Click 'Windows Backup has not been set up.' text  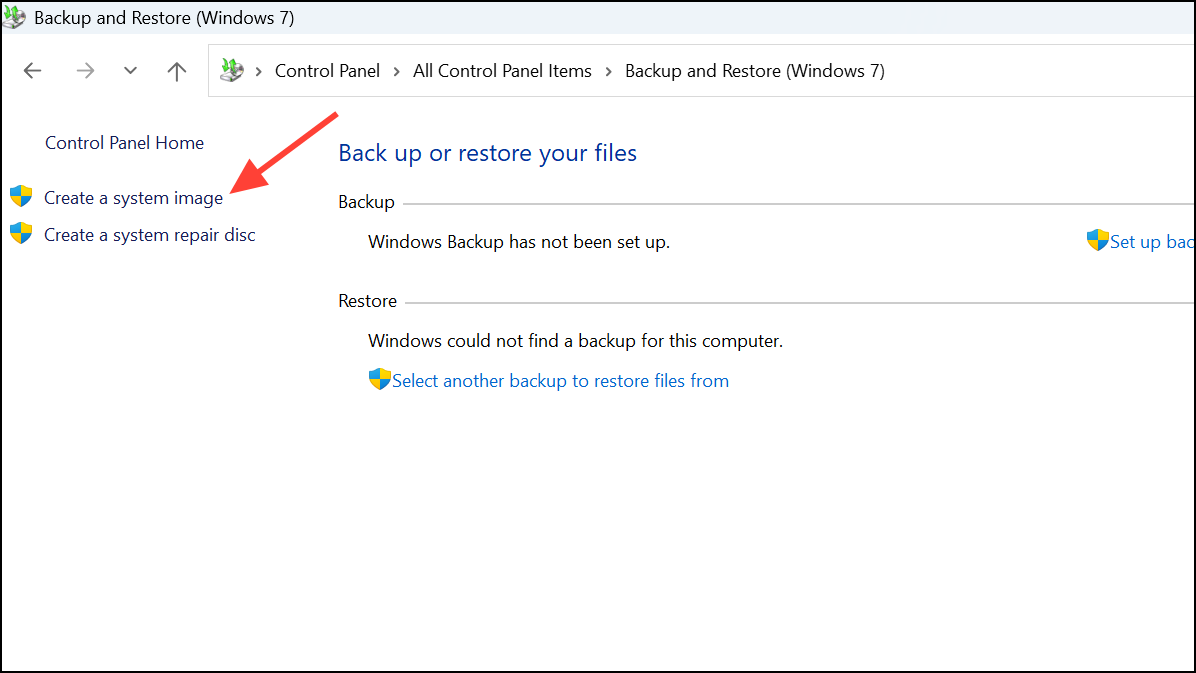519,242
